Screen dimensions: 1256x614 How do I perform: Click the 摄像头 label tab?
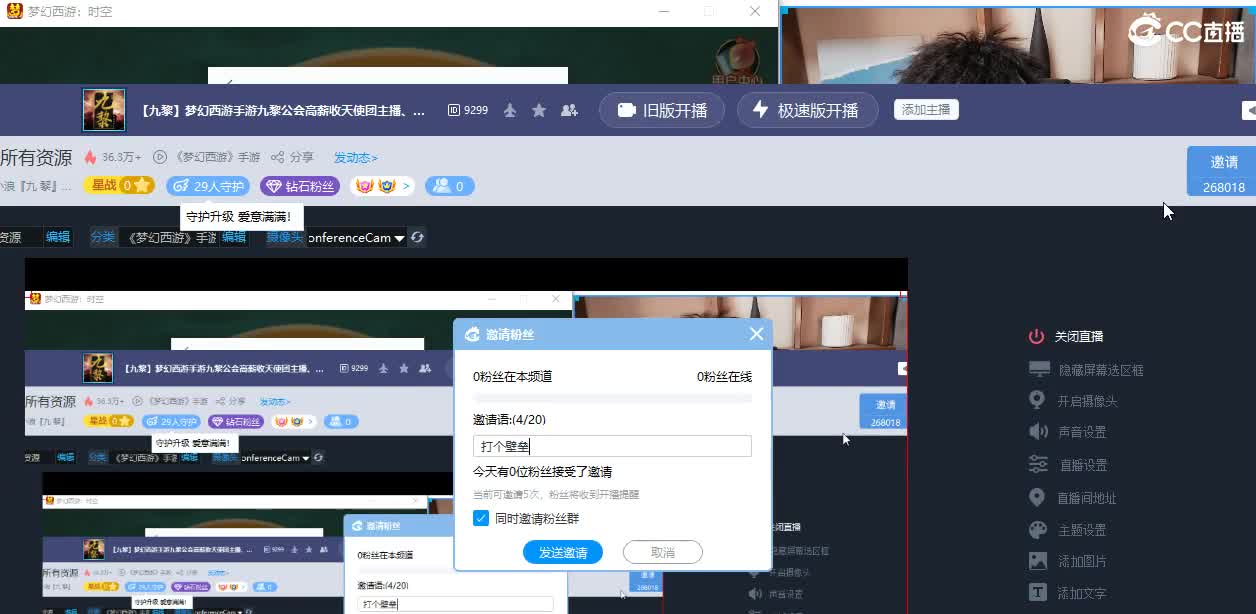(x=284, y=237)
